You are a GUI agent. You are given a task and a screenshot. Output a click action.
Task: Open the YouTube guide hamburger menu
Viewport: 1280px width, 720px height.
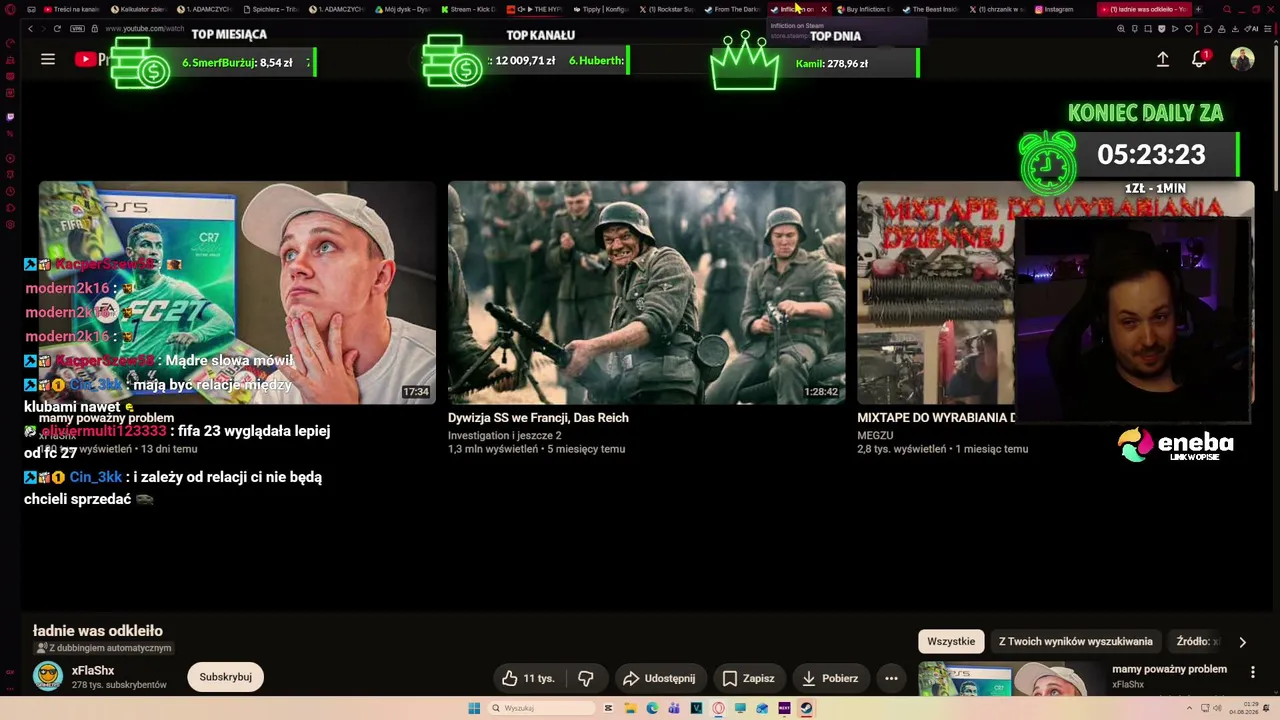[x=47, y=60]
